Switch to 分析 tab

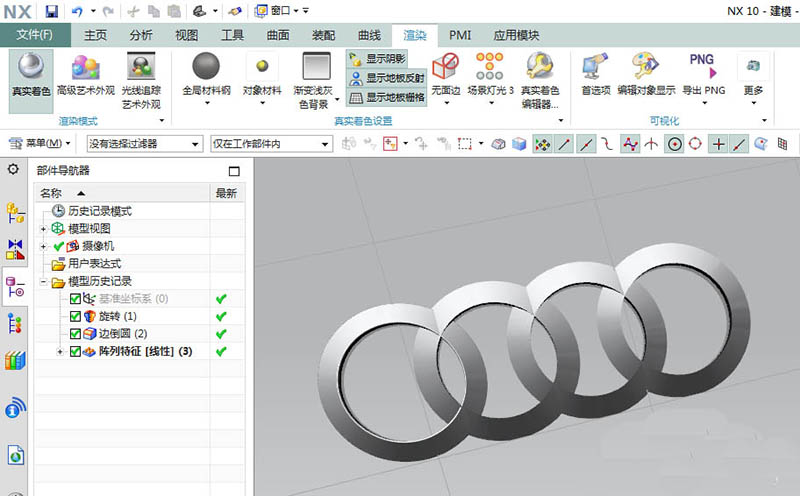pos(141,35)
